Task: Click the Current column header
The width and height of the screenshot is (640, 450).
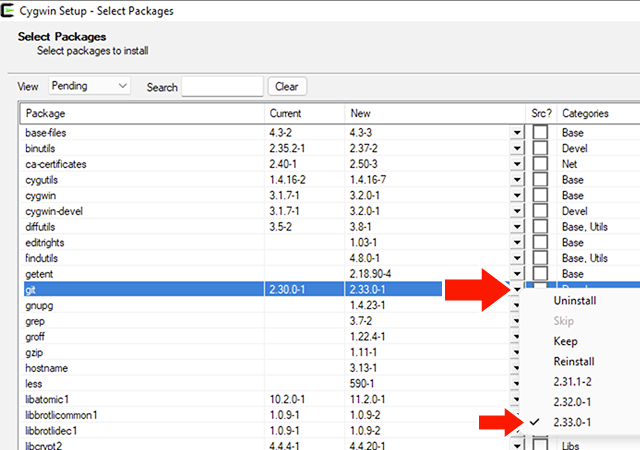Action: 304,113
